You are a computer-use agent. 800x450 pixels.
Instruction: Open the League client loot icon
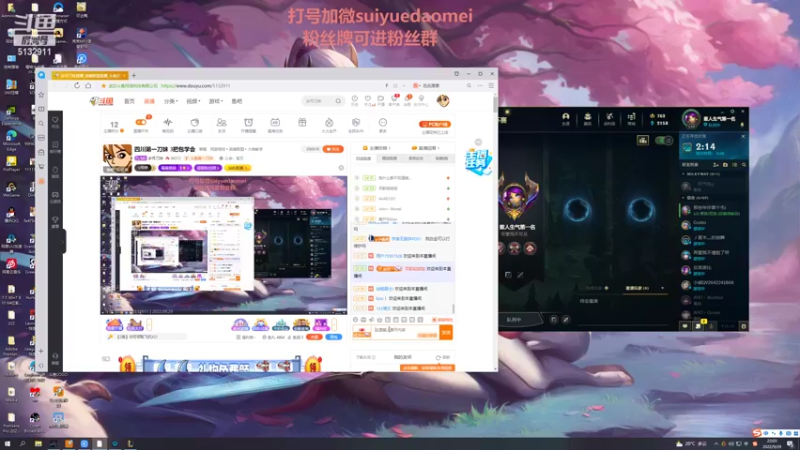609,117
